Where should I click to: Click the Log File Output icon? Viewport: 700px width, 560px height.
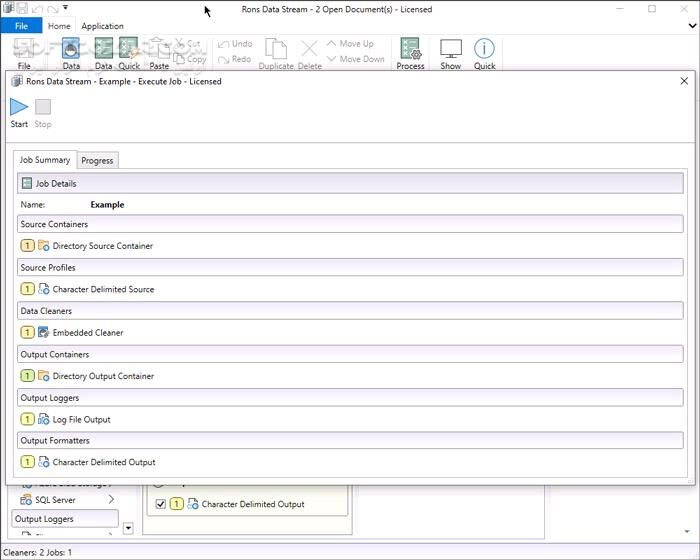click(x=44, y=420)
